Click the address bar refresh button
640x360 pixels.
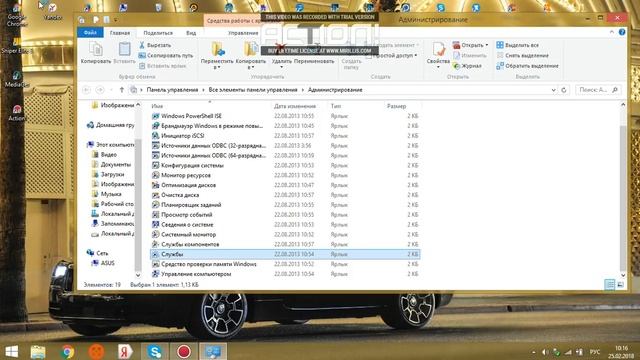coord(564,90)
